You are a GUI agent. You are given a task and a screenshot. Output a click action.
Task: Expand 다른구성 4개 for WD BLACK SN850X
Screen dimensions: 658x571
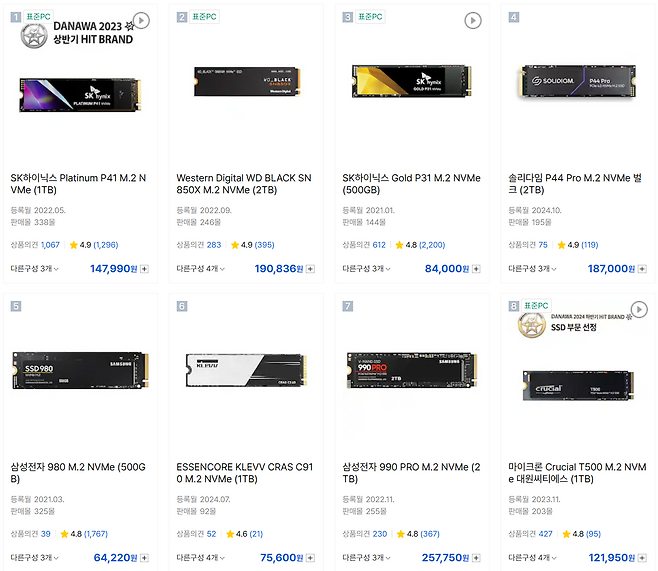(200, 269)
